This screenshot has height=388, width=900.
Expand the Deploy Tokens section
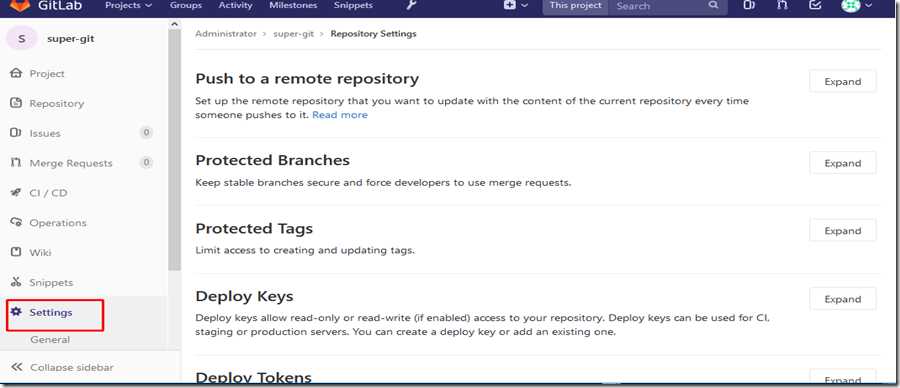click(x=843, y=377)
